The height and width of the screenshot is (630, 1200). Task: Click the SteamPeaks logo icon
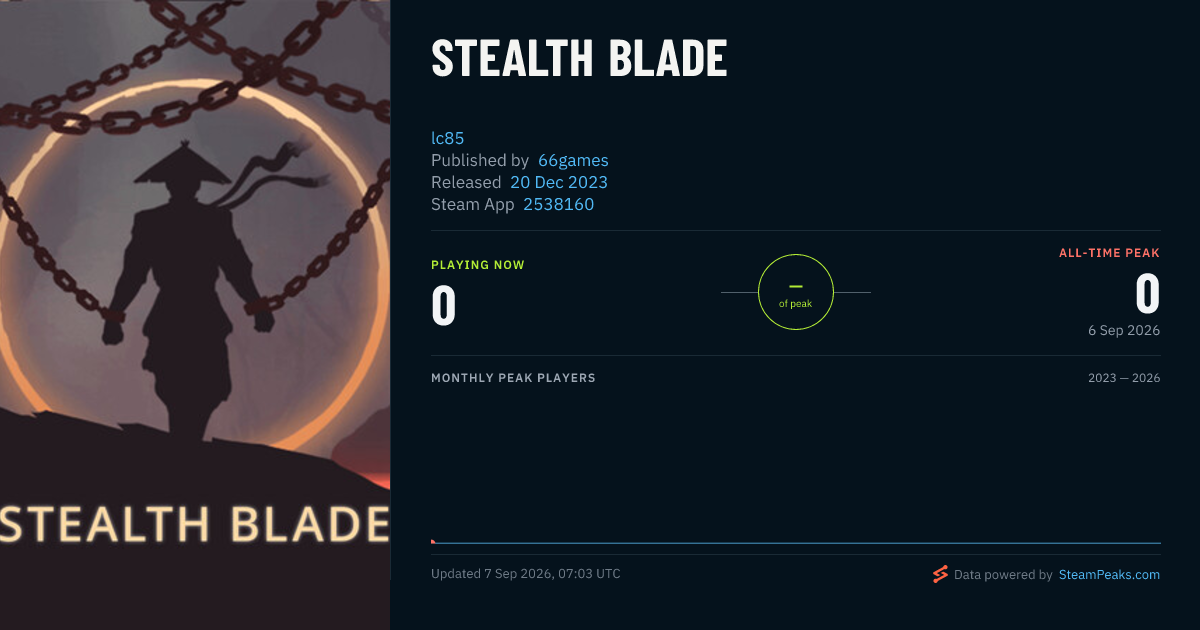(x=940, y=574)
